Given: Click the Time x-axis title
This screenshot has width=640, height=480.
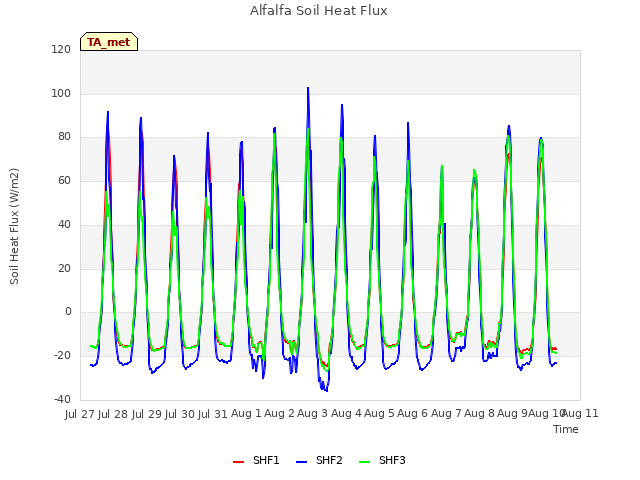Looking at the screenshot, I should tap(566, 429).
